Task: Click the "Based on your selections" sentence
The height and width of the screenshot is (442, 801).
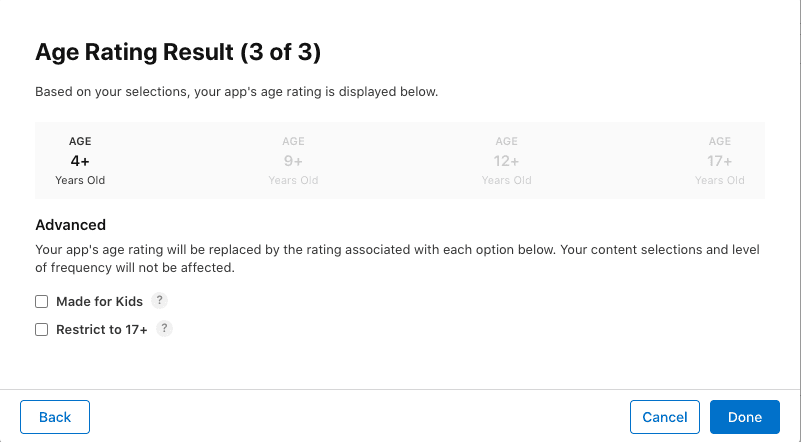Action: coord(236,92)
